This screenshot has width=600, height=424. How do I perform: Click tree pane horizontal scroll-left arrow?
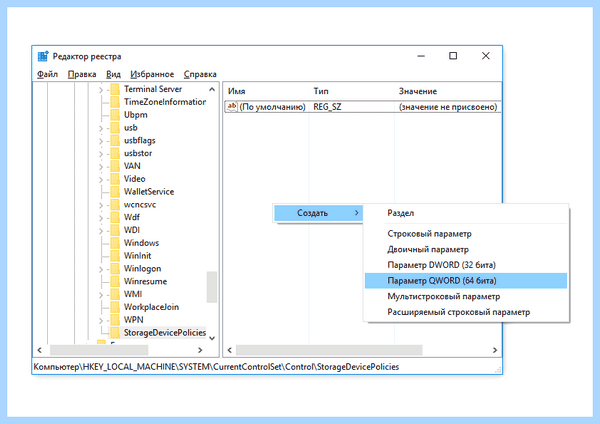pos(39,350)
